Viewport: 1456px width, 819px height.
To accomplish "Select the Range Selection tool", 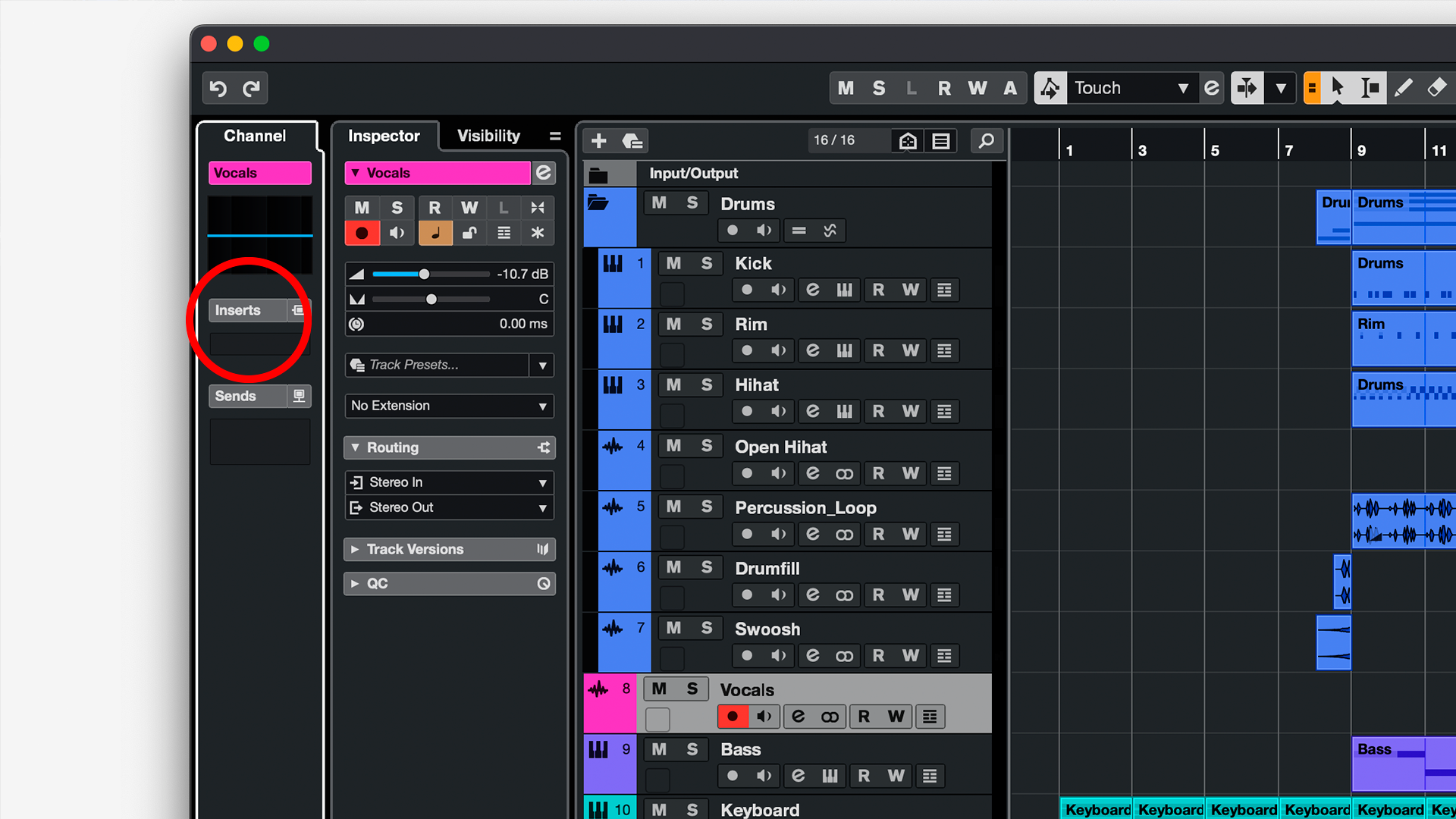I will point(1370,88).
